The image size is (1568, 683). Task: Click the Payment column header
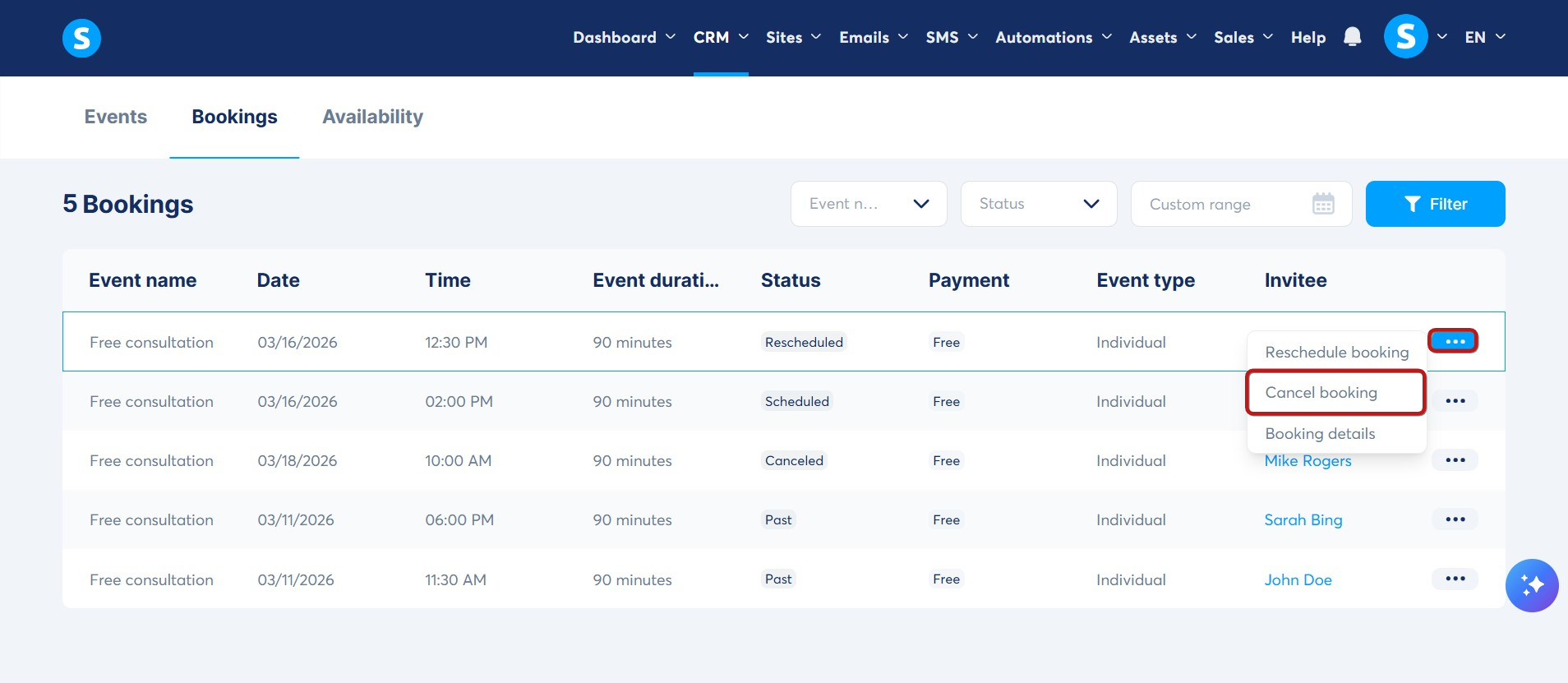click(x=969, y=280)
